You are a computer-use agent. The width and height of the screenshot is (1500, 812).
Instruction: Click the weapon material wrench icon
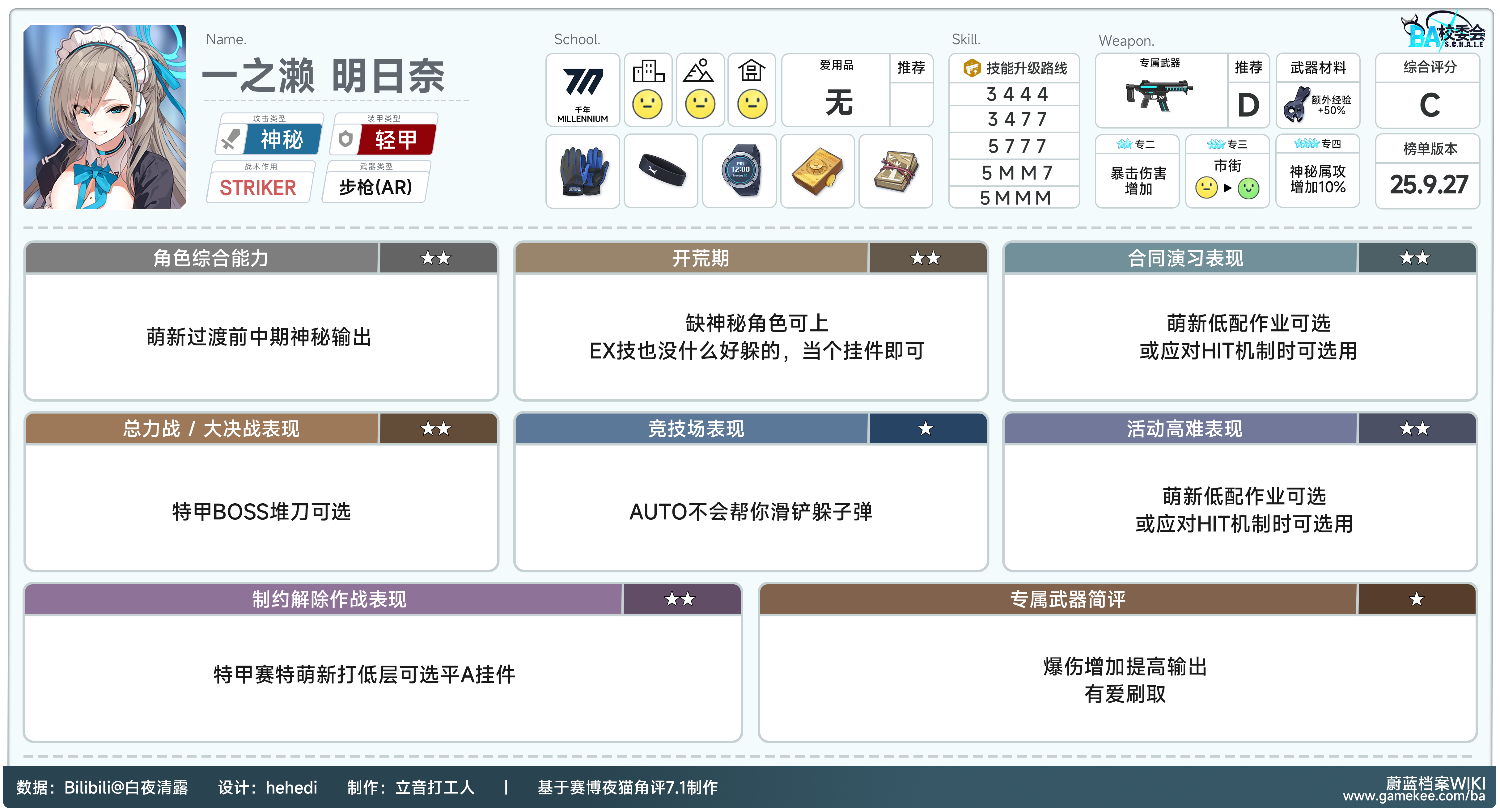point(1297,105)
